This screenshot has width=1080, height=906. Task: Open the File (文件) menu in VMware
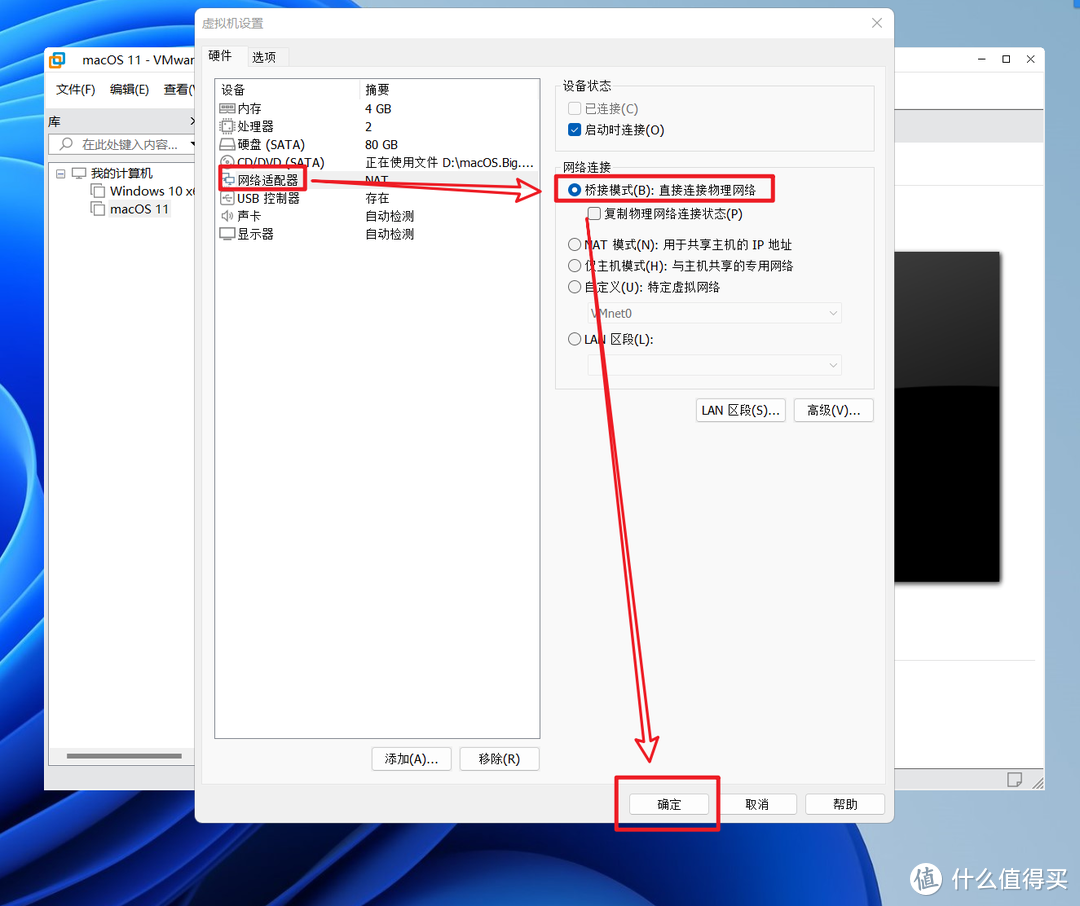point(75,90)
